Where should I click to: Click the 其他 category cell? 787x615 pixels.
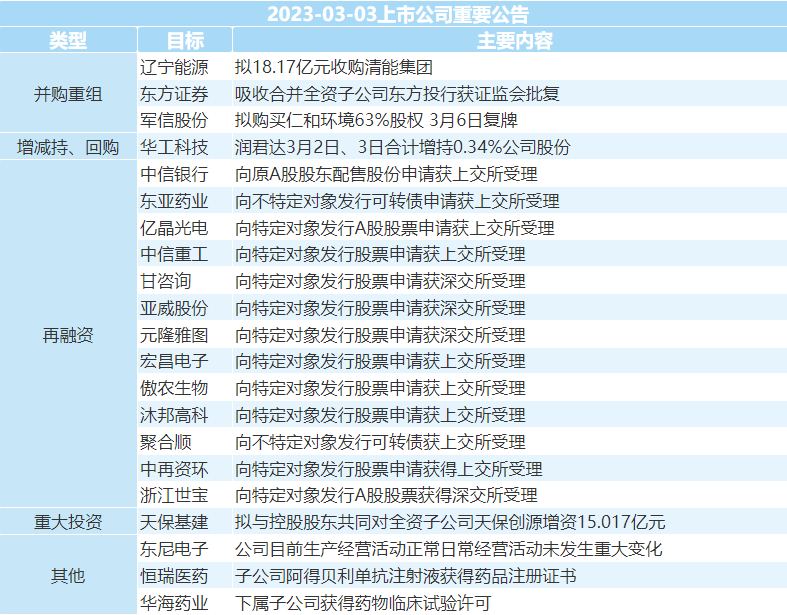(68, 576)
